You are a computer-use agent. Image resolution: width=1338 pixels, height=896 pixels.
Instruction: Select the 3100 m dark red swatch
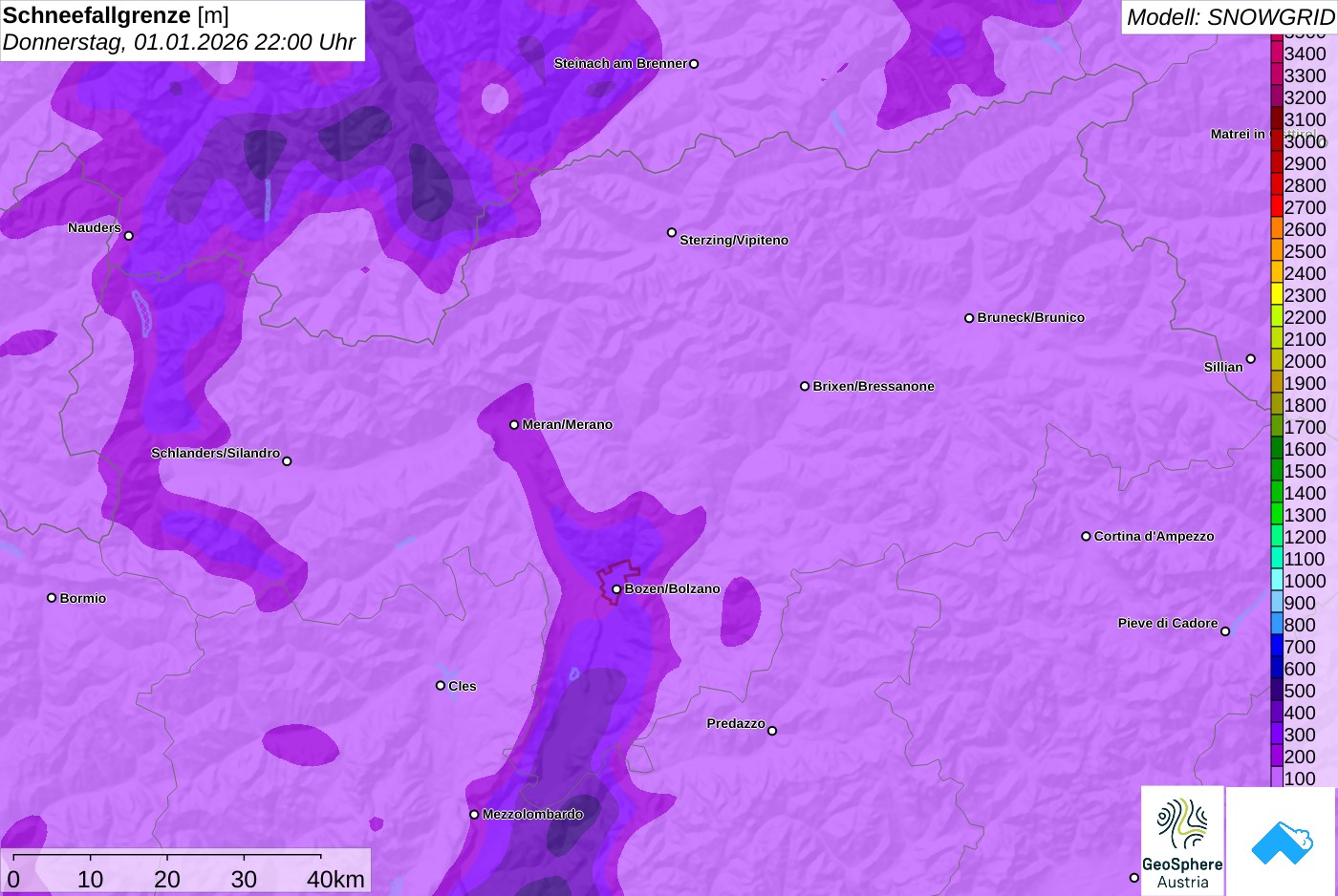[1277, 119]
